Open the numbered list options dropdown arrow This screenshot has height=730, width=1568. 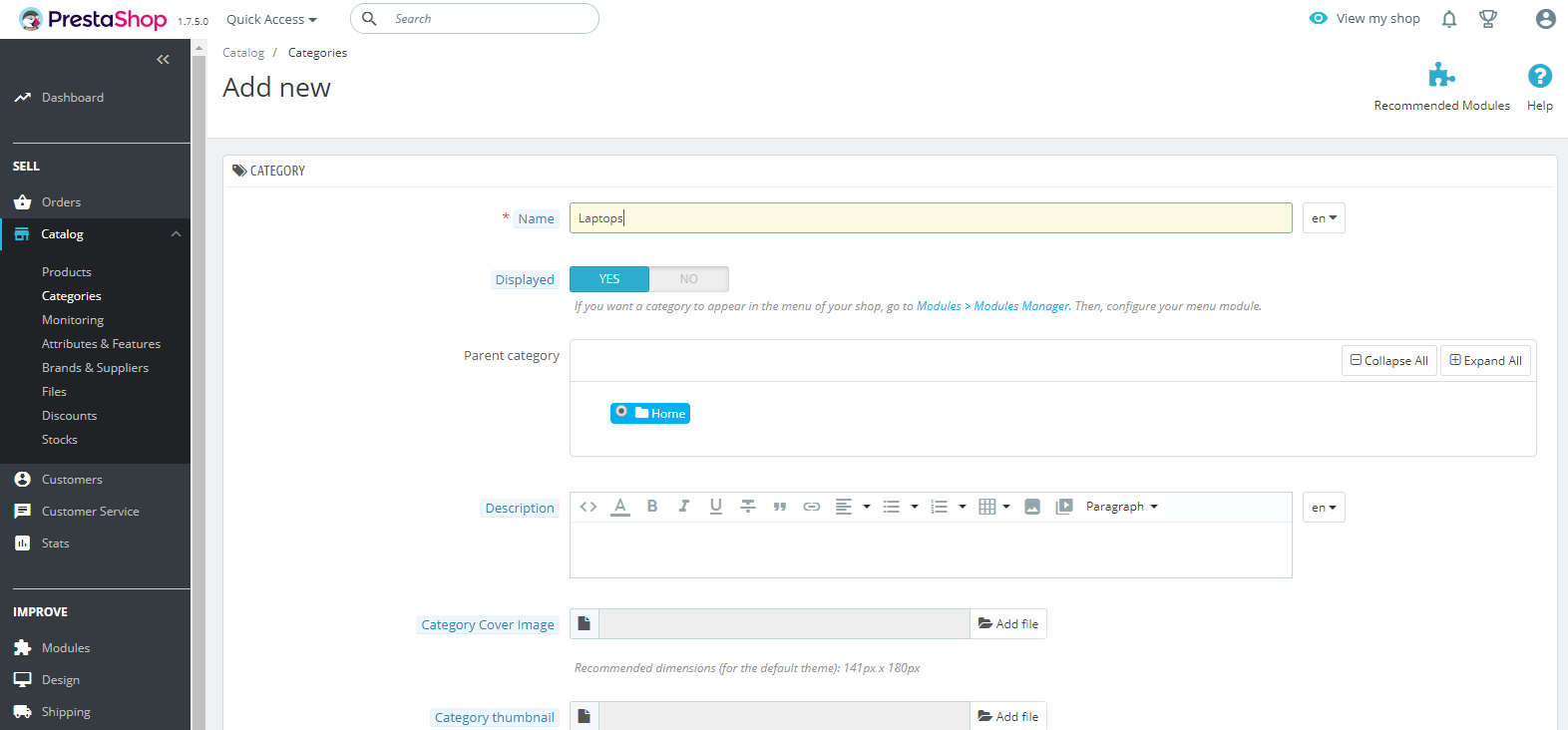coord(963,507)
